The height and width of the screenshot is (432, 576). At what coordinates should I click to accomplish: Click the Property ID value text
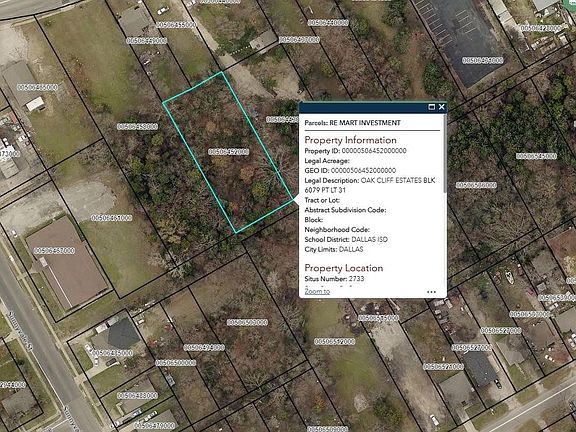(374, 151)
